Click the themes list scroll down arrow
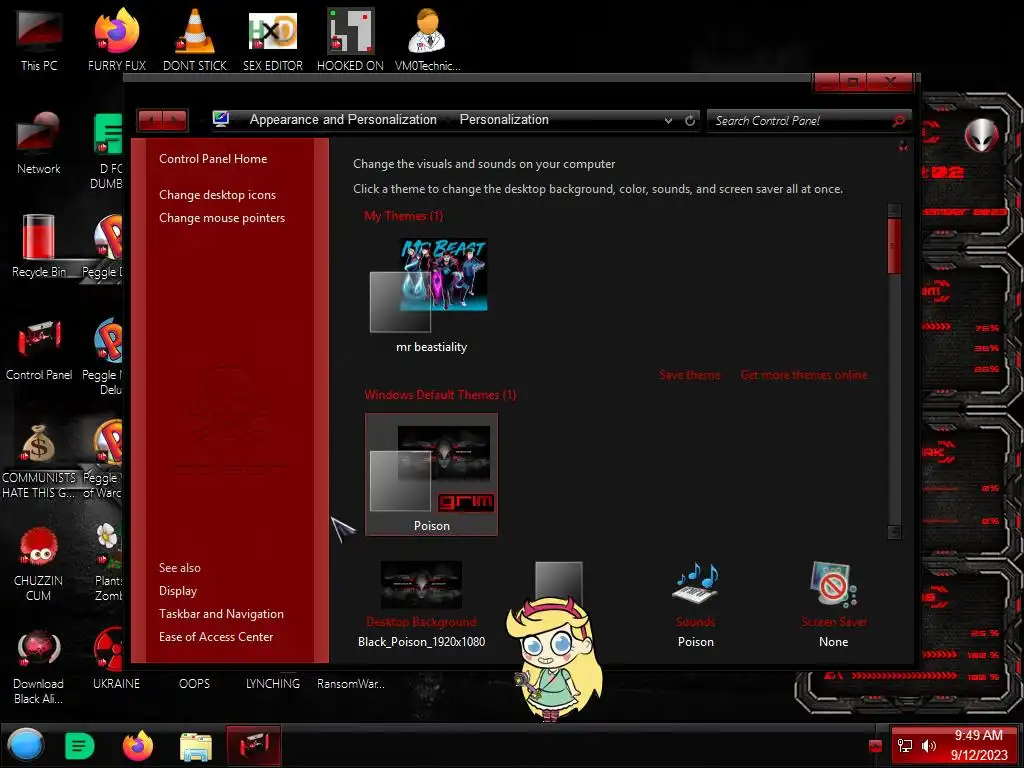This screenshot has width=1024, height=768. pyautogui.click(x=894, y=532)
